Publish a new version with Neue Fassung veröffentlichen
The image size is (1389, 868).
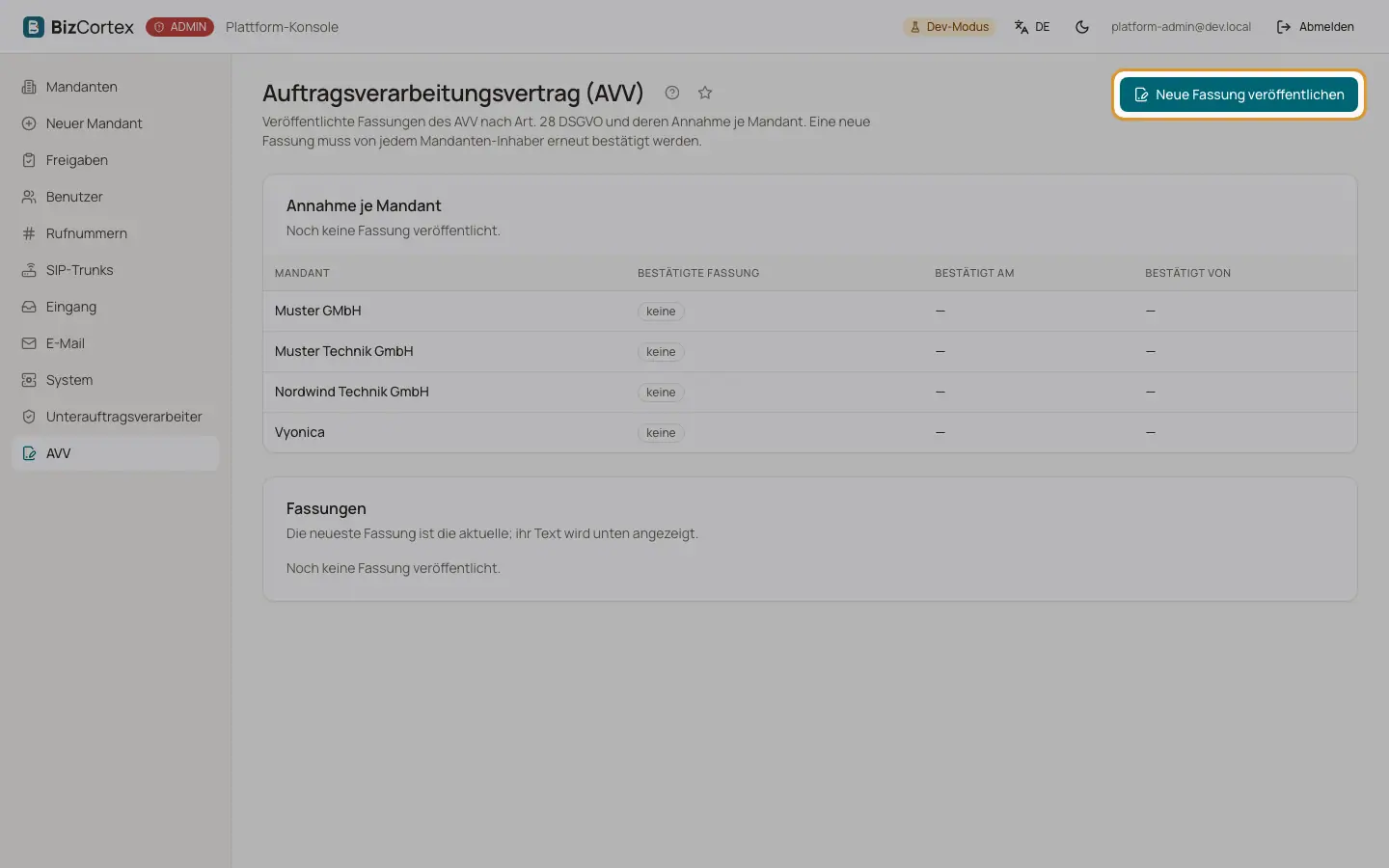pyautogui.click(x=1239, y=95)
